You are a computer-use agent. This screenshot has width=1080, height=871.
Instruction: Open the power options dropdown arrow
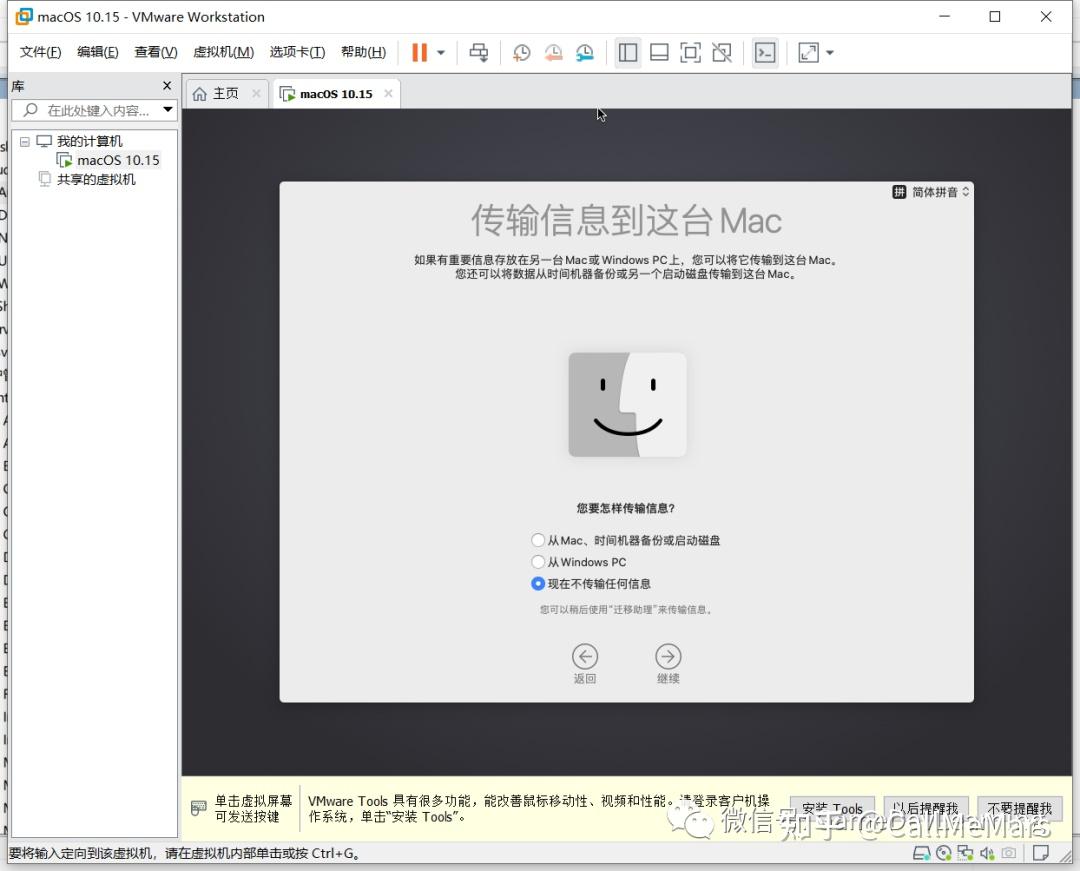click(x=441, y=52)
